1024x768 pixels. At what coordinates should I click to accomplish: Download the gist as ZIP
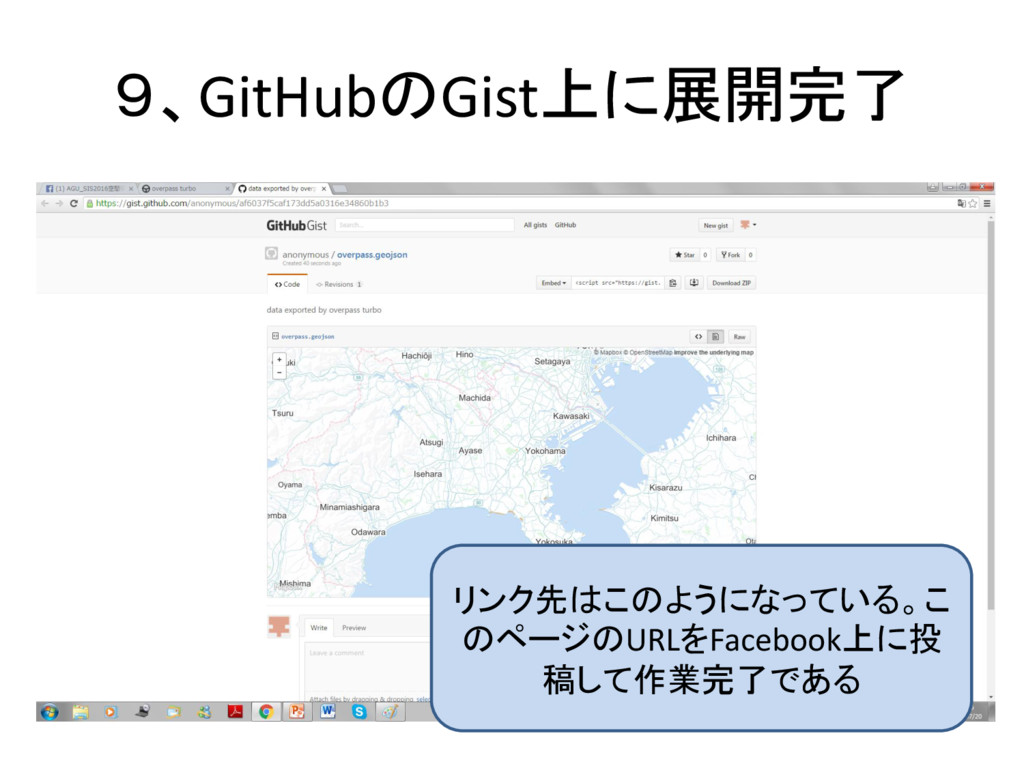coord(731,283)
